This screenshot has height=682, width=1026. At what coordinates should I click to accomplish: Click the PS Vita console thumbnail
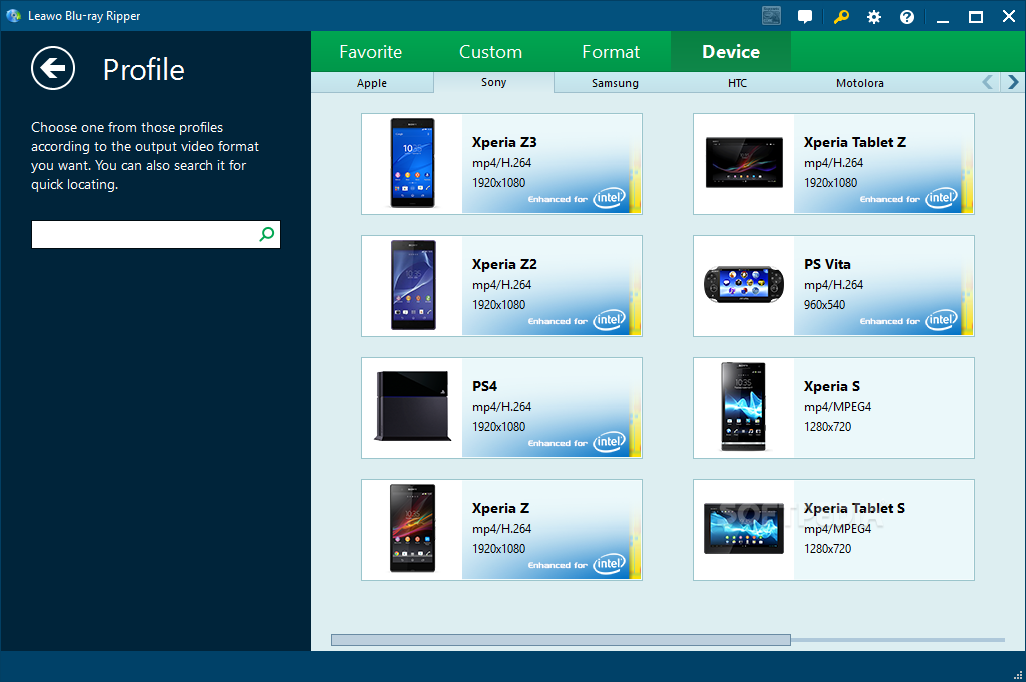pos(744,285)
